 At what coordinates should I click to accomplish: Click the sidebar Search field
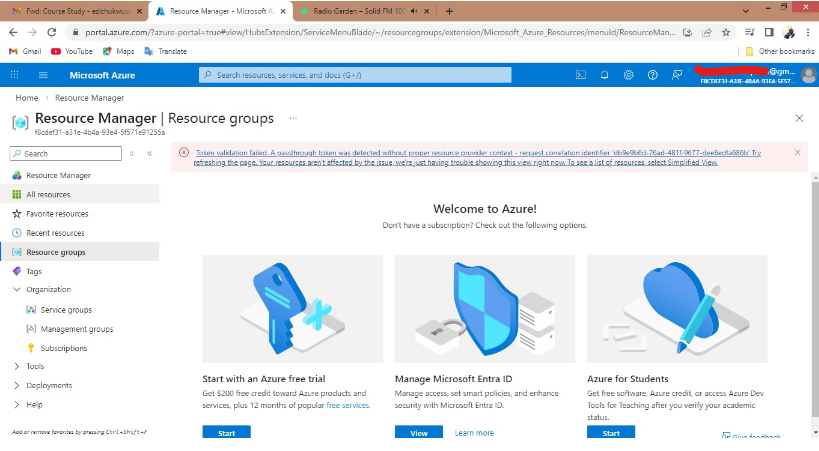[x=66, y=154]
